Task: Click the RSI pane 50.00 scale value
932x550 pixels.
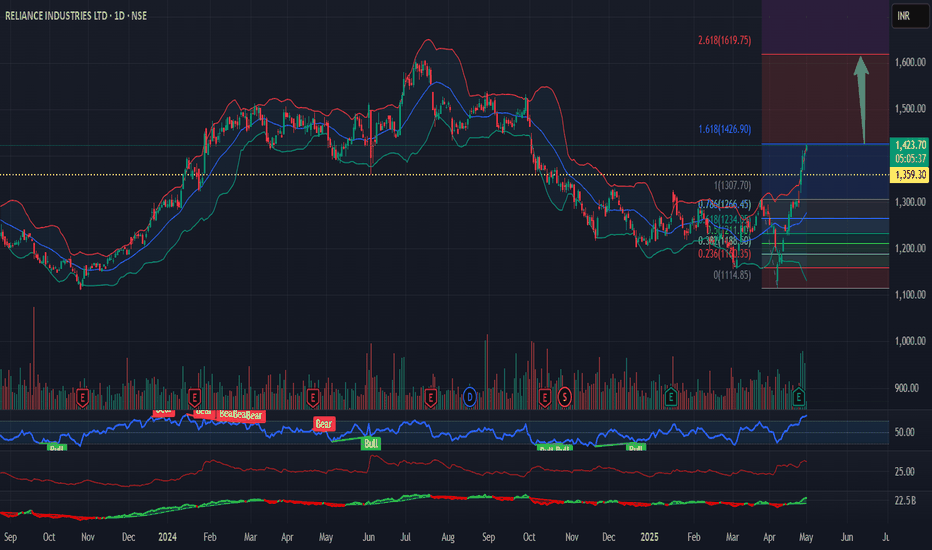Action: [x=904, y=432]
